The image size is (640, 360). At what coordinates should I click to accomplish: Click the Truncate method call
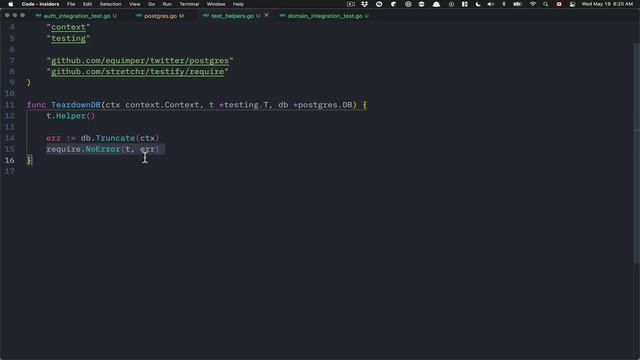pyautogui.click(x=115, y=138)
